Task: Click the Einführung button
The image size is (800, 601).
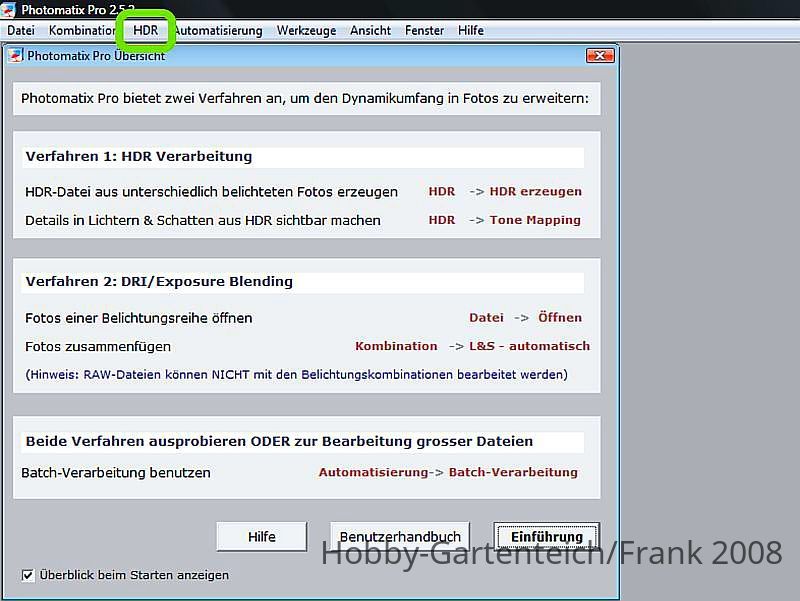Action: [546, 537]
